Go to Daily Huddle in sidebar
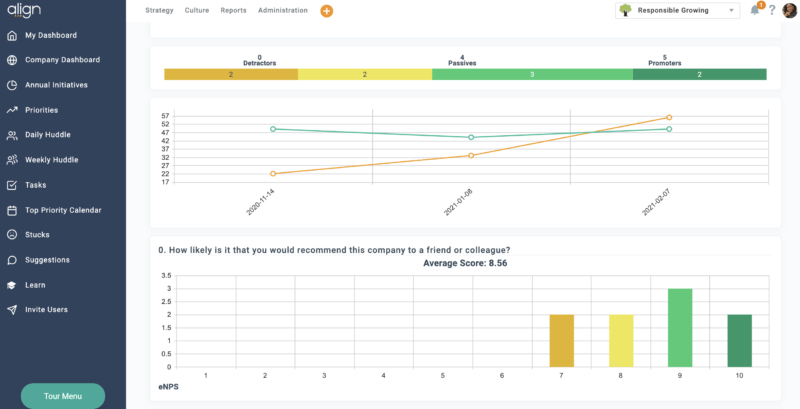800x409 pixels. [47, 135]
